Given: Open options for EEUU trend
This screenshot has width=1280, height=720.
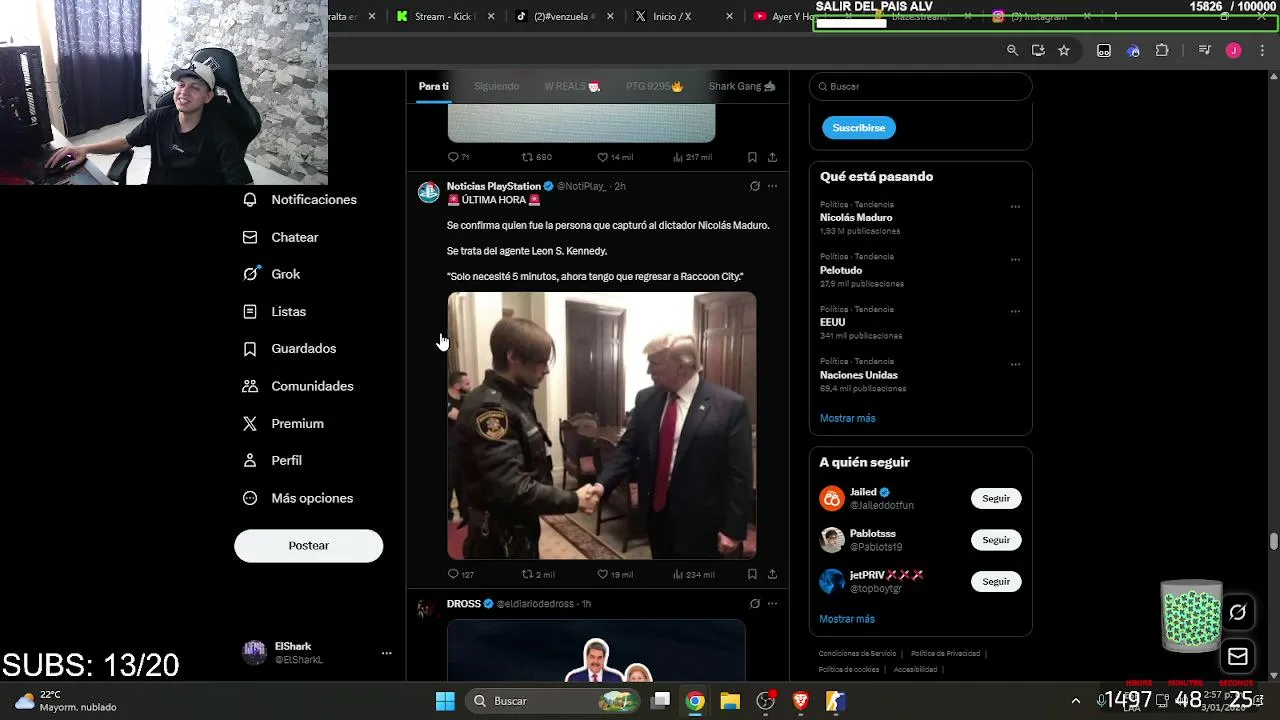Looking at the screenshot, I should tap(1015, 311).
